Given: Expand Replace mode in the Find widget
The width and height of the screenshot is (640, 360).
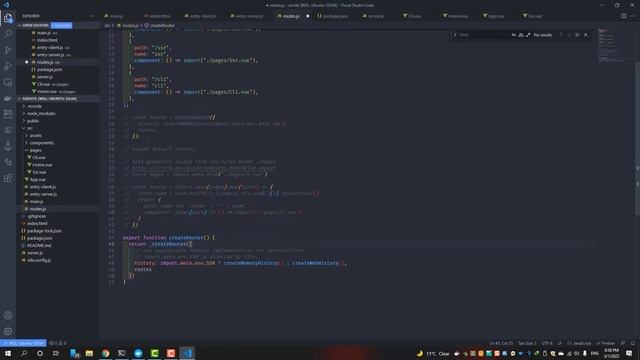Looking at the screenshot, I should click(455, 35).
